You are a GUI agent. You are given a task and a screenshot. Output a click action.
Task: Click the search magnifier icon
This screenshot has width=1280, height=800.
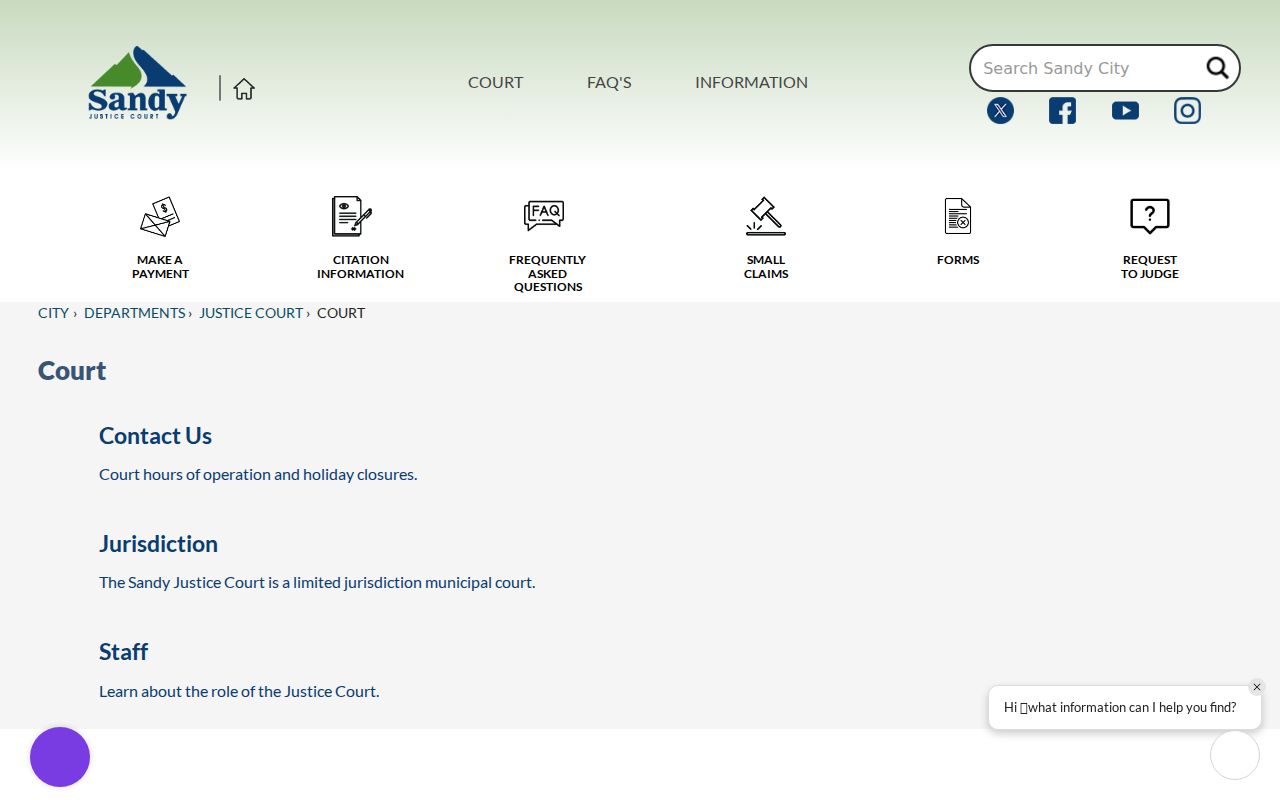(x=1217, y=68)
